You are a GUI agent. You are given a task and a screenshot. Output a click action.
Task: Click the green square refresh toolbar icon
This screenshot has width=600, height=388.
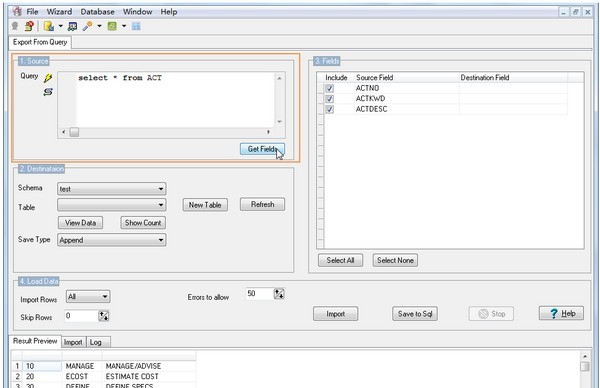click(112, 26)
